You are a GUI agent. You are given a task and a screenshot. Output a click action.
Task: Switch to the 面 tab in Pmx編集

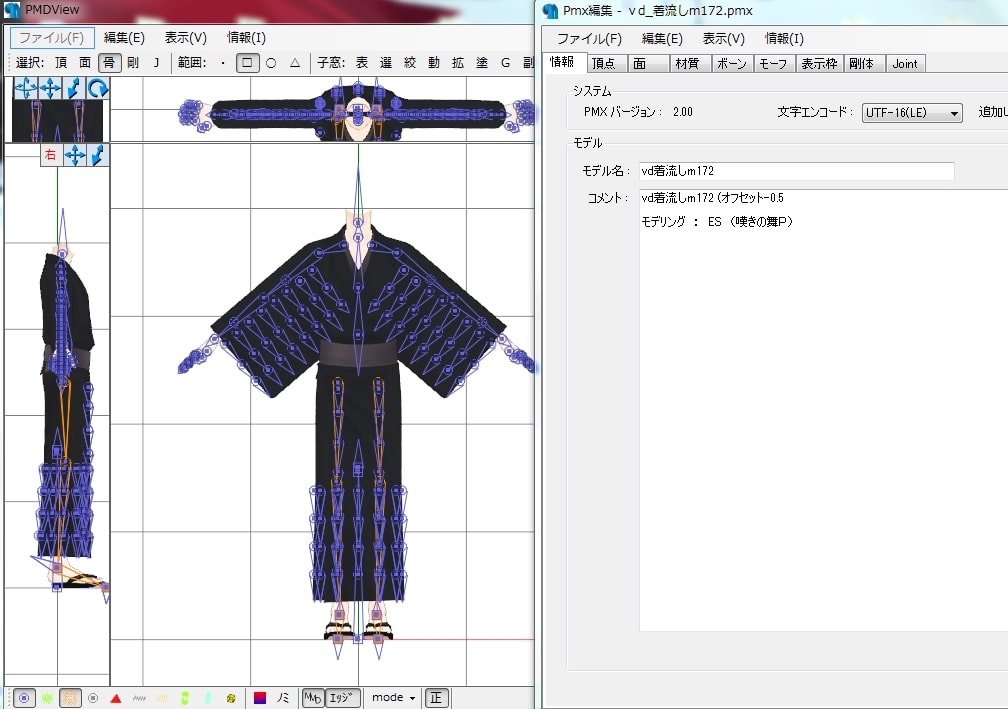[x=647, y=63]
